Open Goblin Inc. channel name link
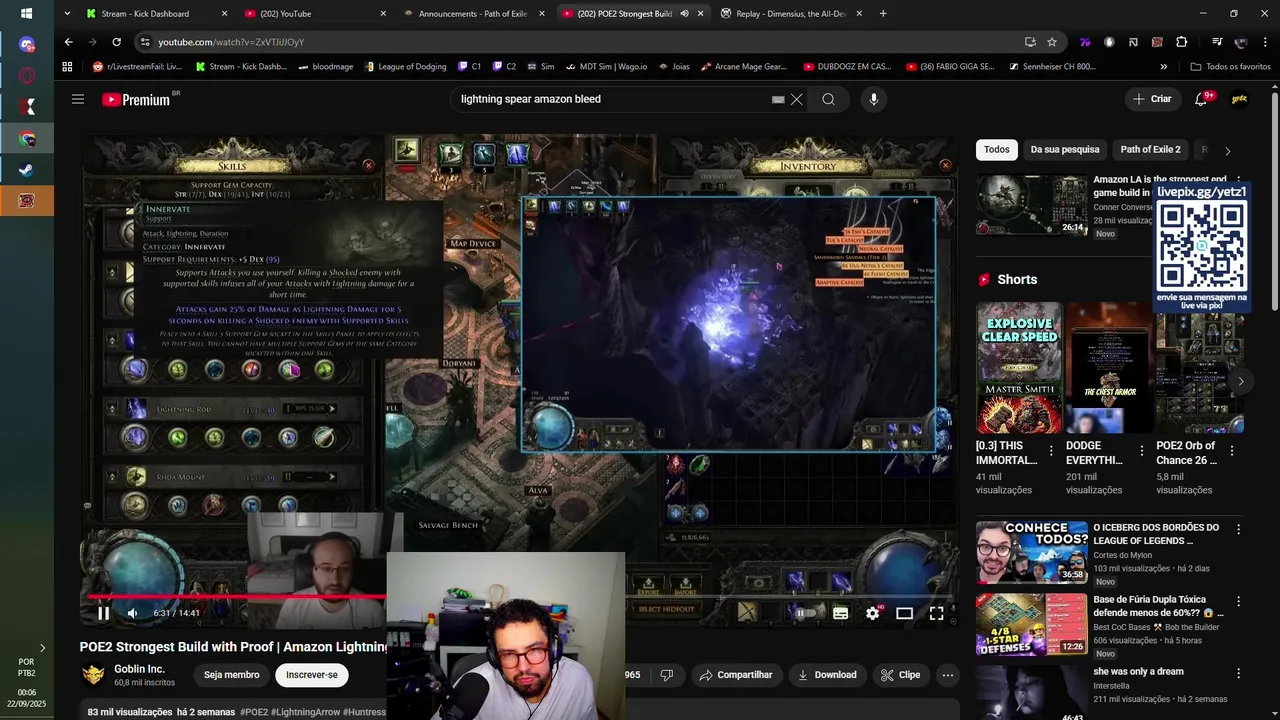This screenshot has height=720, width=1280. click(139, 669)
